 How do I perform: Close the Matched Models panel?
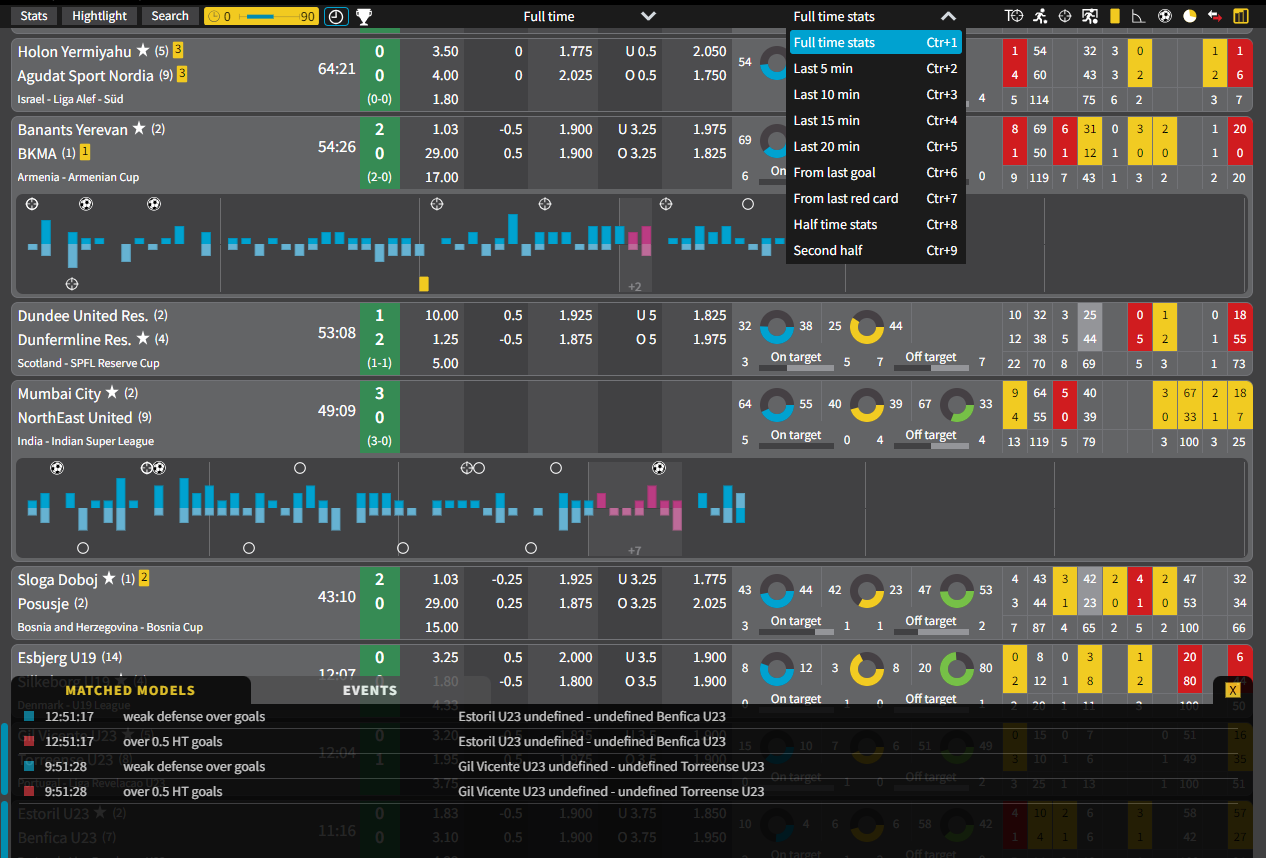[x=1232, y=690]
